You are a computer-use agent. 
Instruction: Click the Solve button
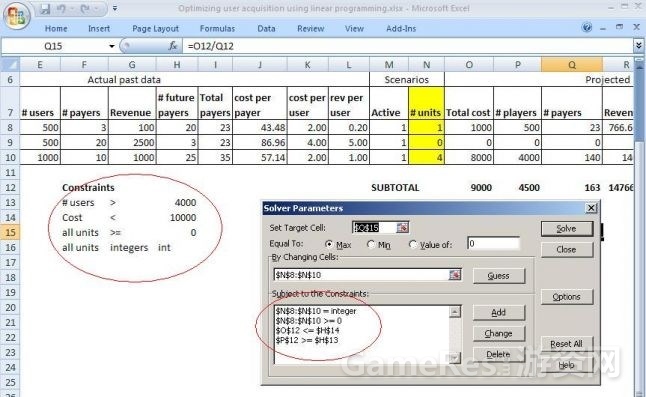point(566,229)
